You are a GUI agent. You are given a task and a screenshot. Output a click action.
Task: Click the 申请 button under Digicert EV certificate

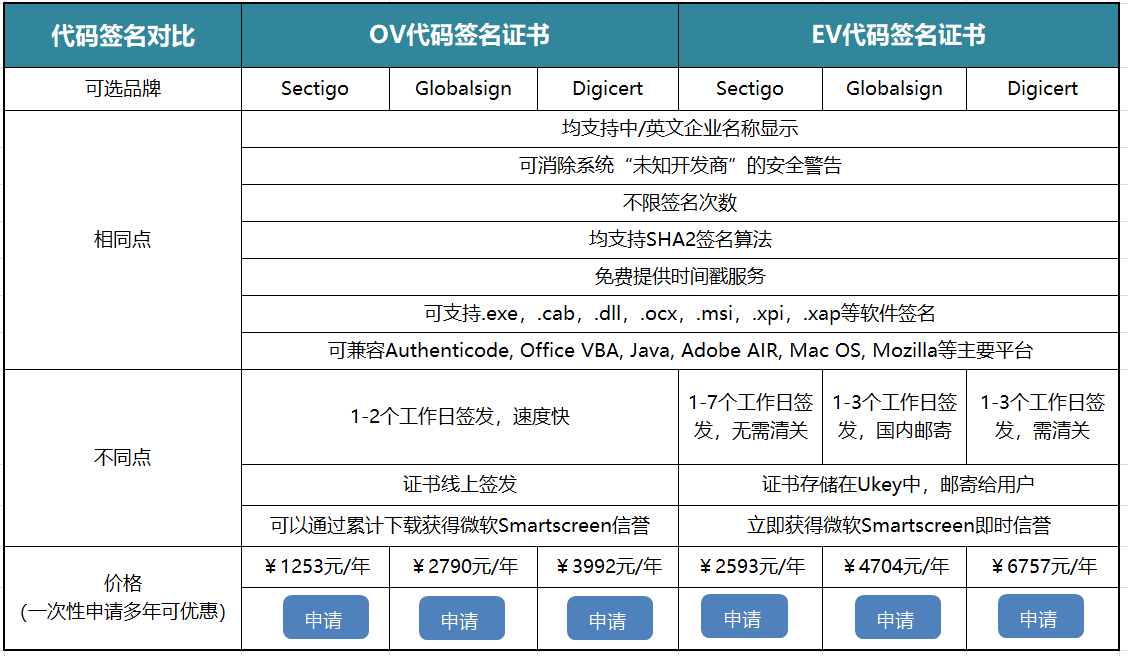(1038, 618)
